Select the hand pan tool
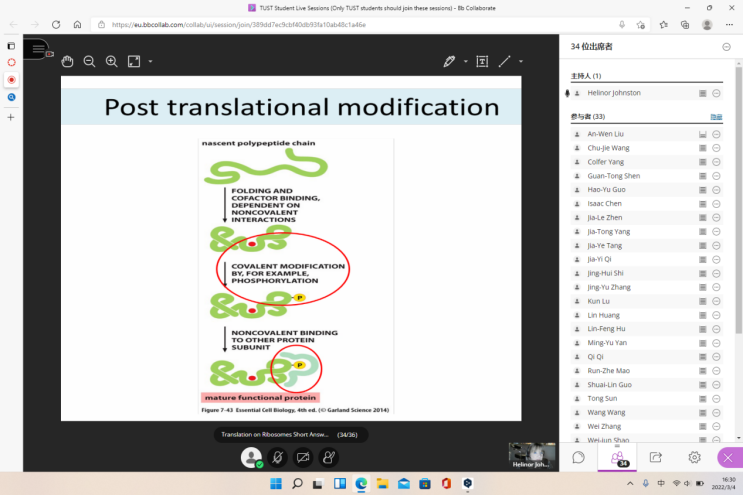Image resolution: width=743 pixels, height=495 pixels. click(x=68, y=61)
